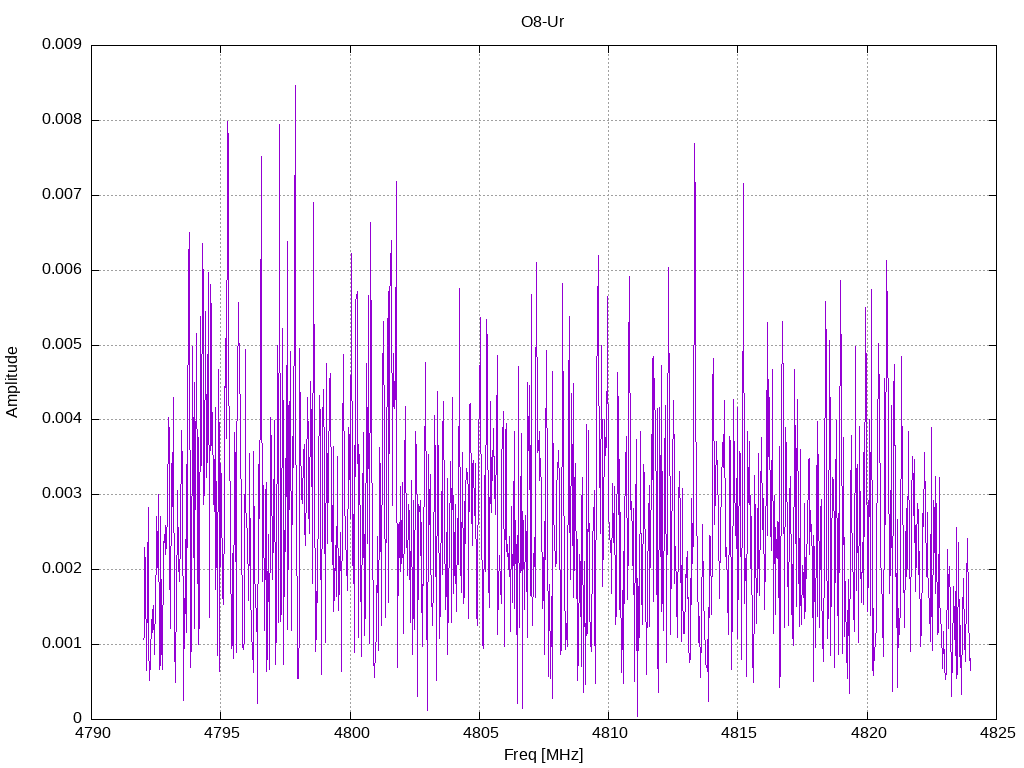Click the 0.003 y-axis tick label
The image size is (1024, 768).
click(x=62, y=494)
